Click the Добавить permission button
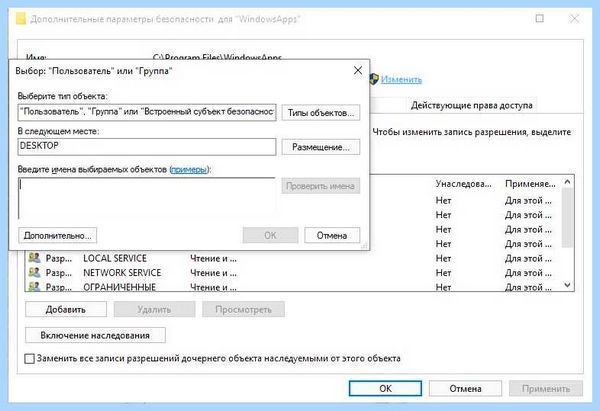The height and width of the screenshot is (411, 600). pos(66,309)
